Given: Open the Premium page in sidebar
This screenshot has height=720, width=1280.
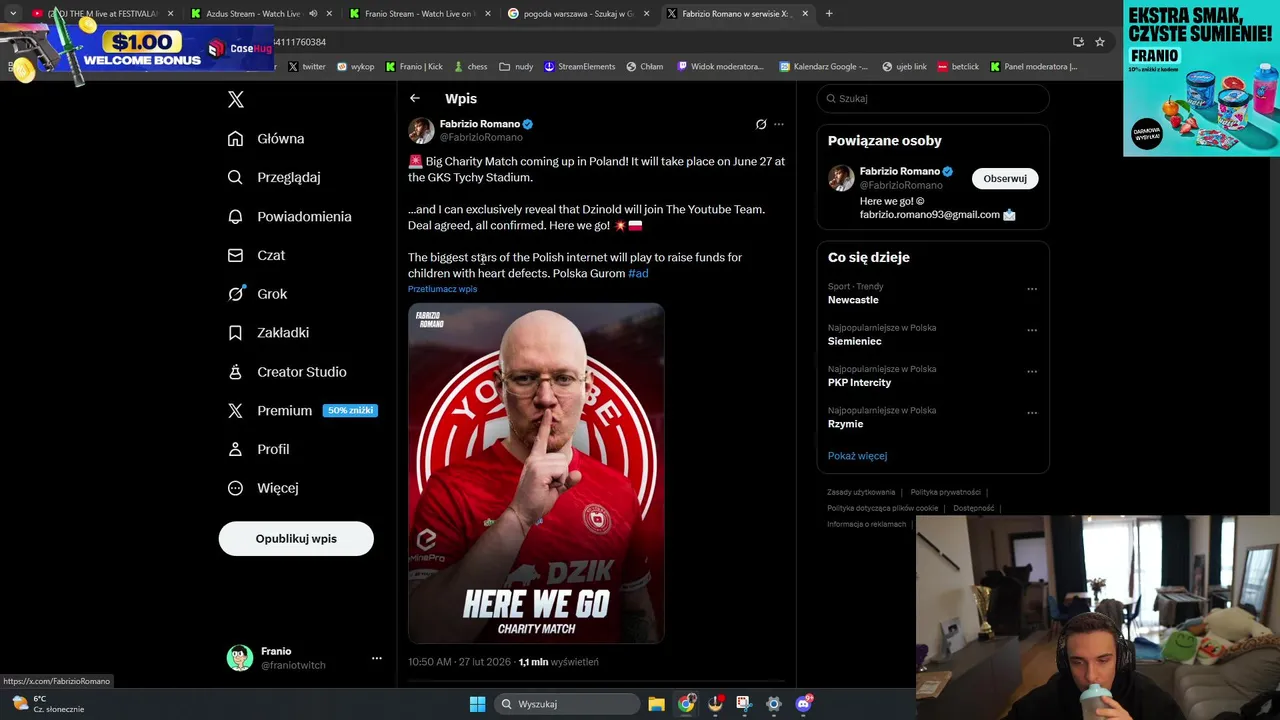Looking at the screenshot, I should (270, 410).
